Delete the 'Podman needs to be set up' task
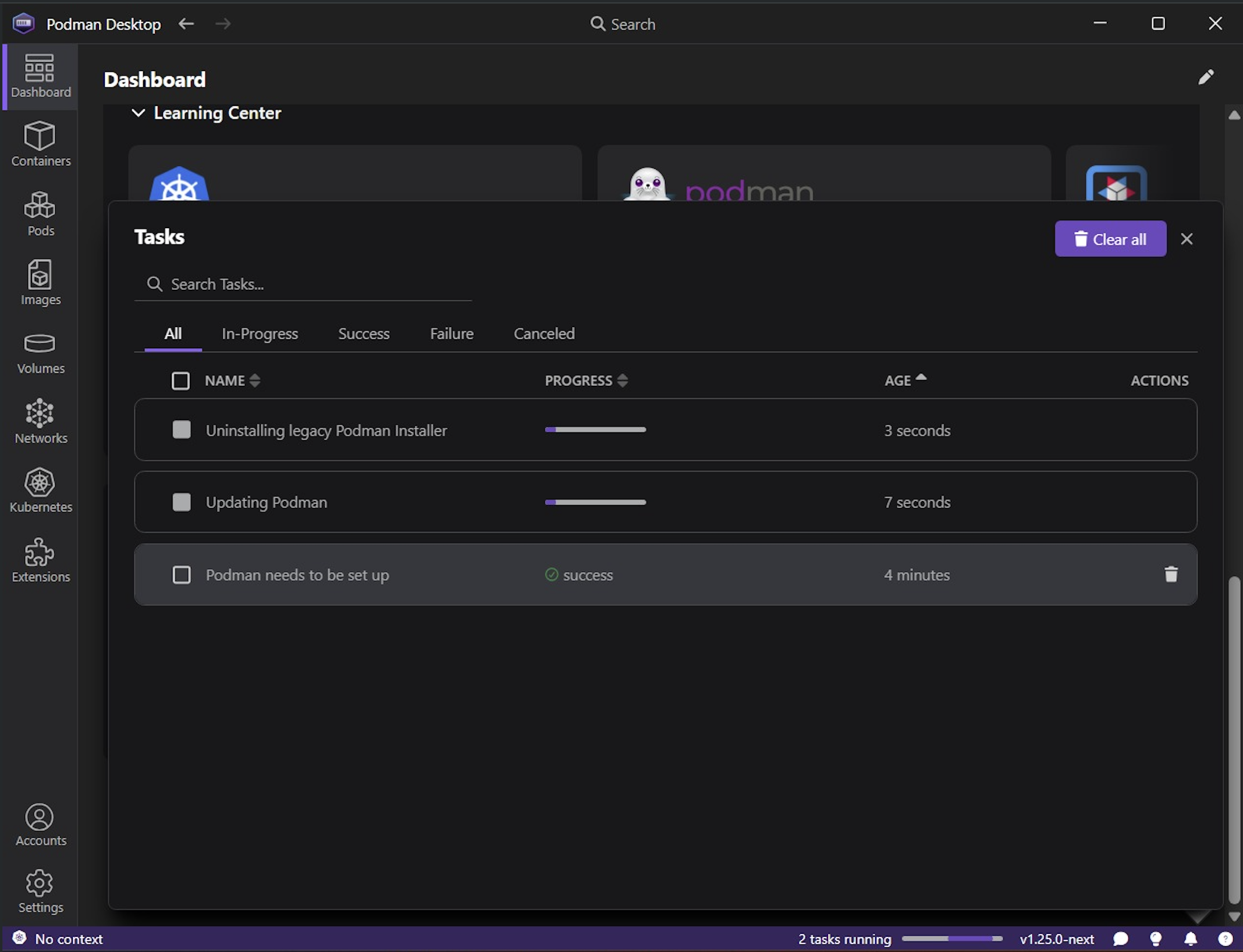The width and height of the screenshot is (1243, 952). coord(1171,574)
